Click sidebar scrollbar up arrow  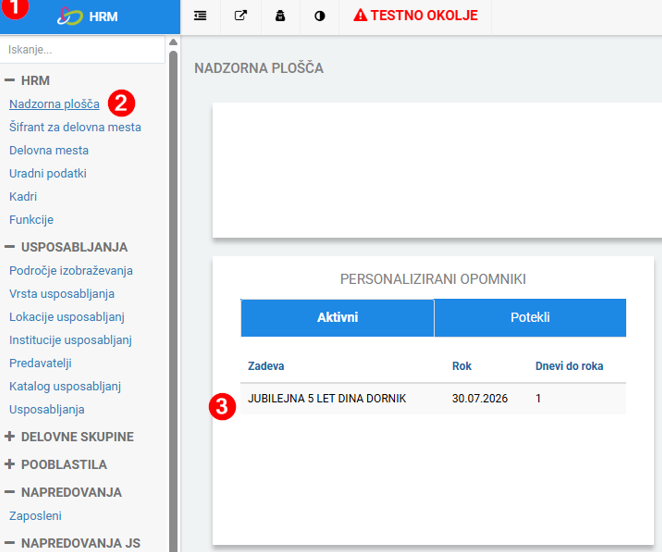pyautogui.click(x=173, y=42)
